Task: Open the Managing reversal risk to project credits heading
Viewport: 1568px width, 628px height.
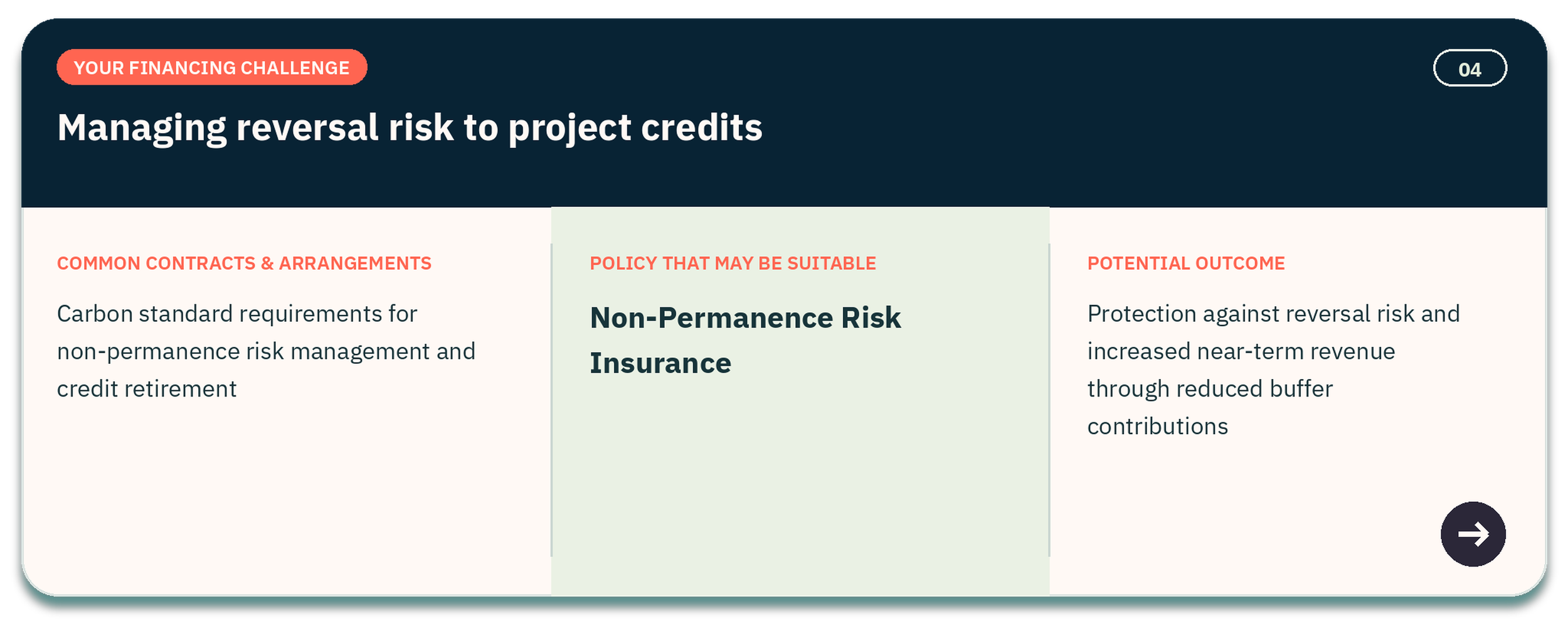Action: [410, 128]
